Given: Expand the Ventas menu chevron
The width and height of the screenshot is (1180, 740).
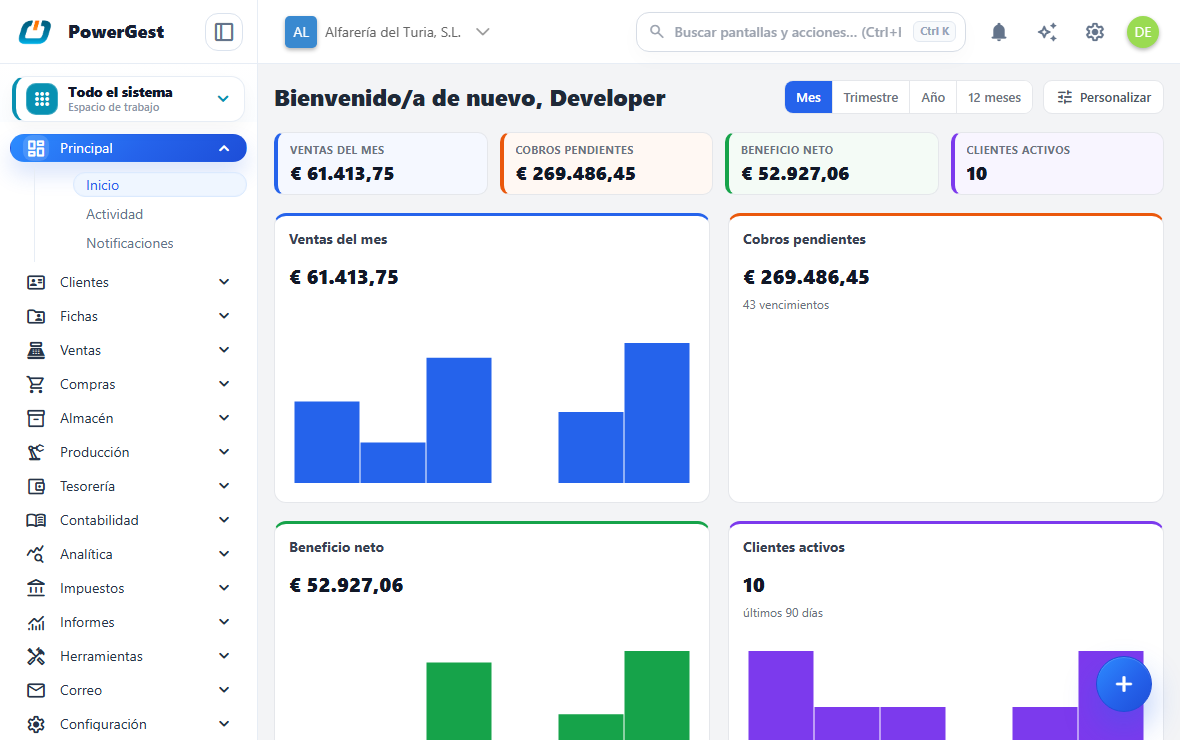Looking at the screenshot, I should click(224, 350).
